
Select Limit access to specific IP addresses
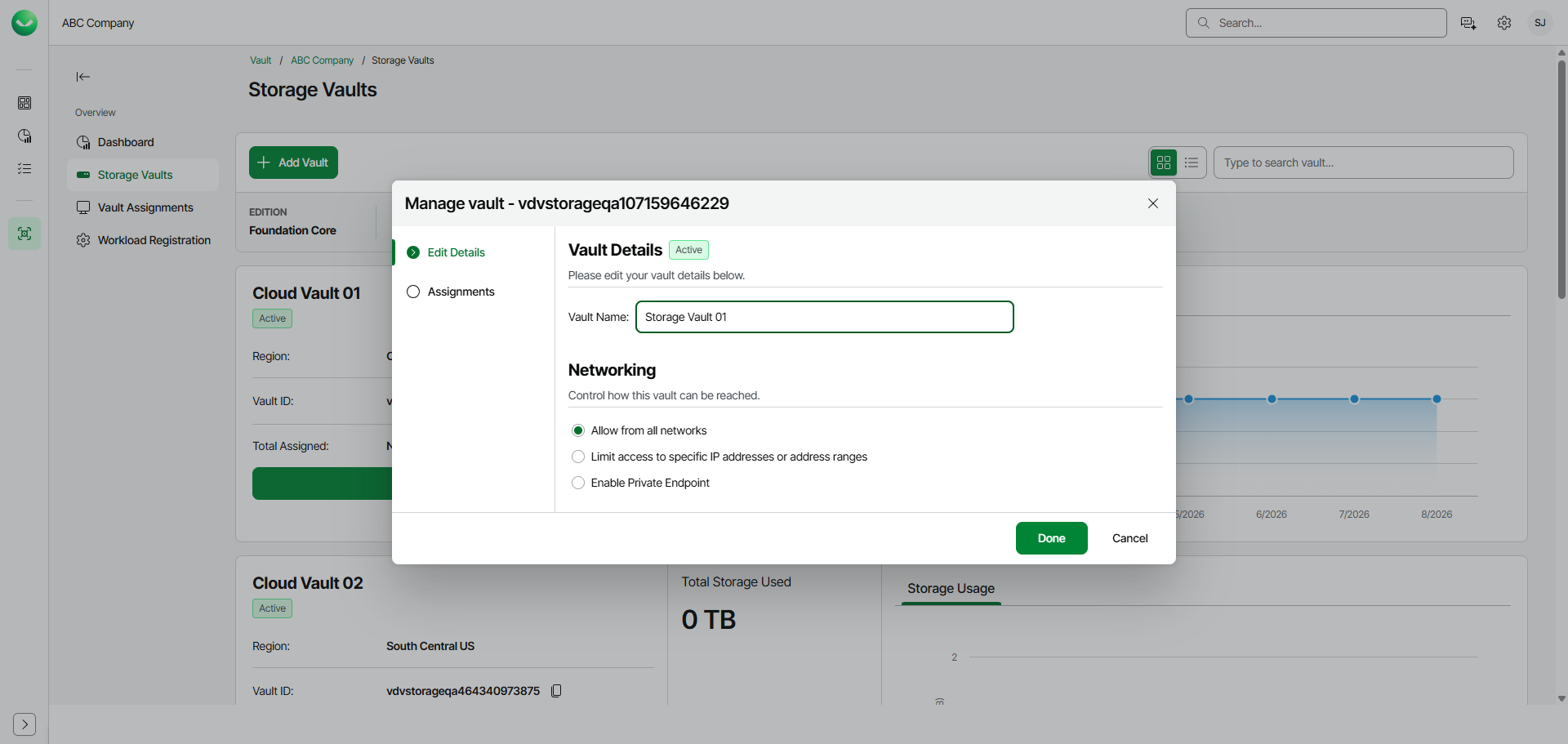578,457
